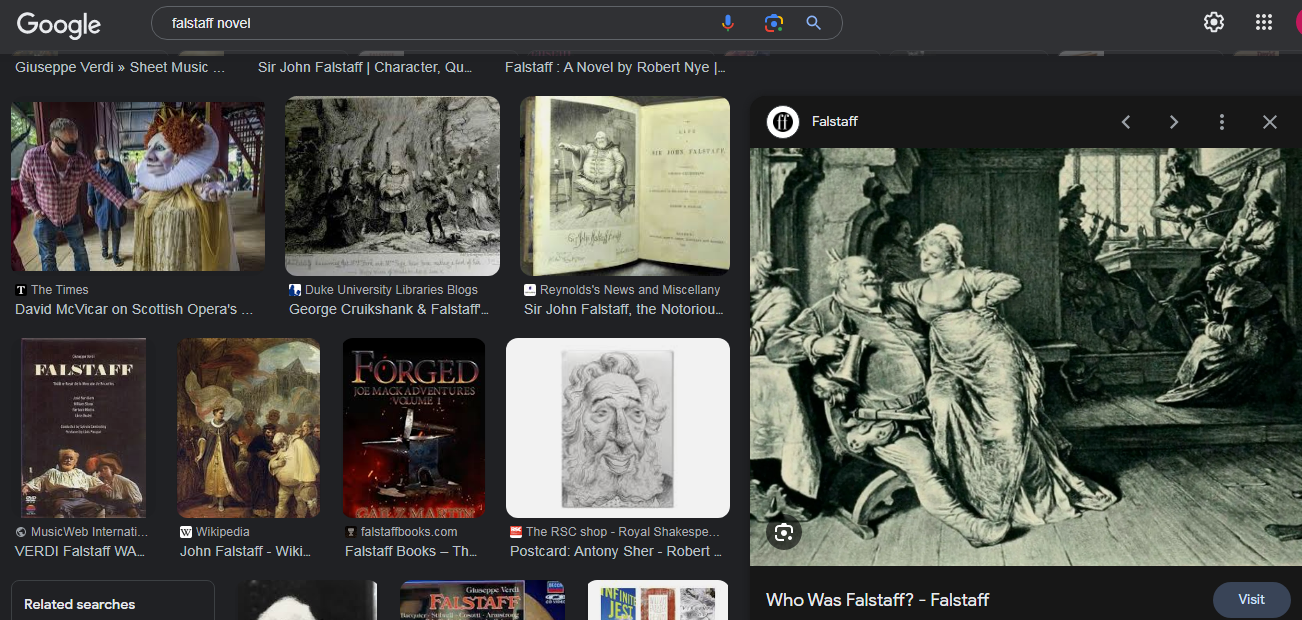1302x620 pixels.
Task: Show the next image in the preview panel
Action: tap(1174, 122)
